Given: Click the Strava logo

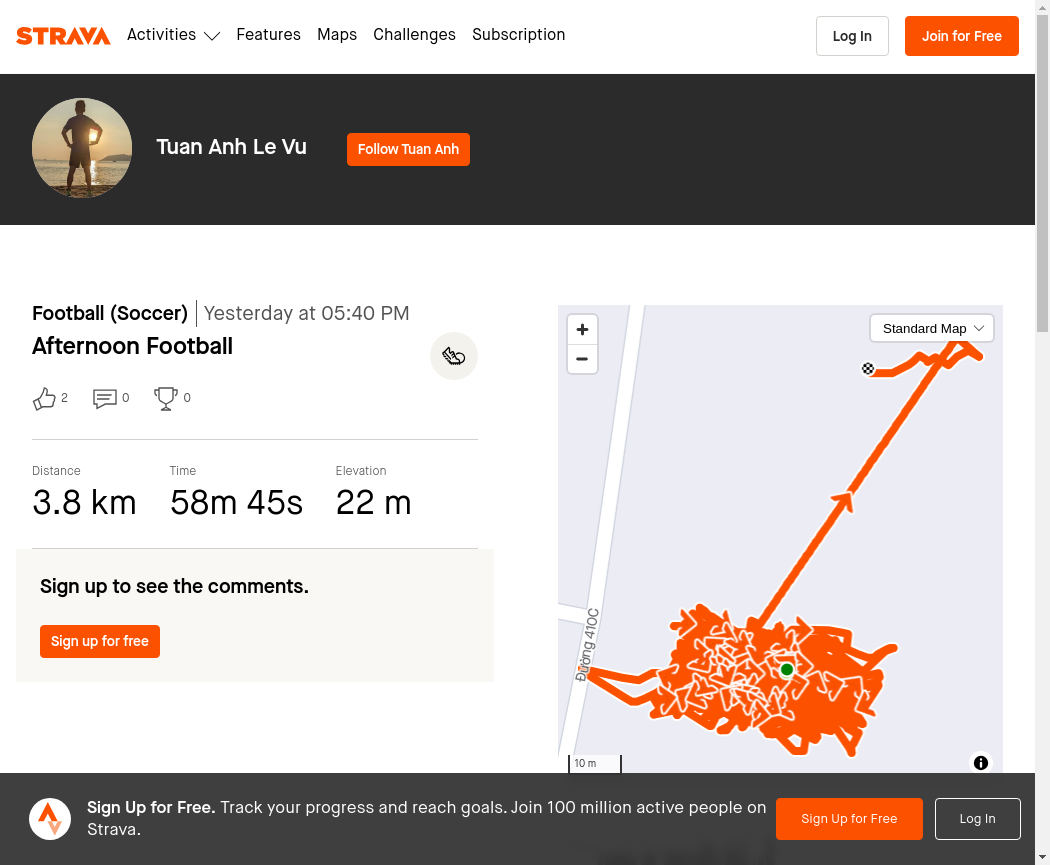Looking at the screenshot, I should pyautogui.click(x=63, y=35).
